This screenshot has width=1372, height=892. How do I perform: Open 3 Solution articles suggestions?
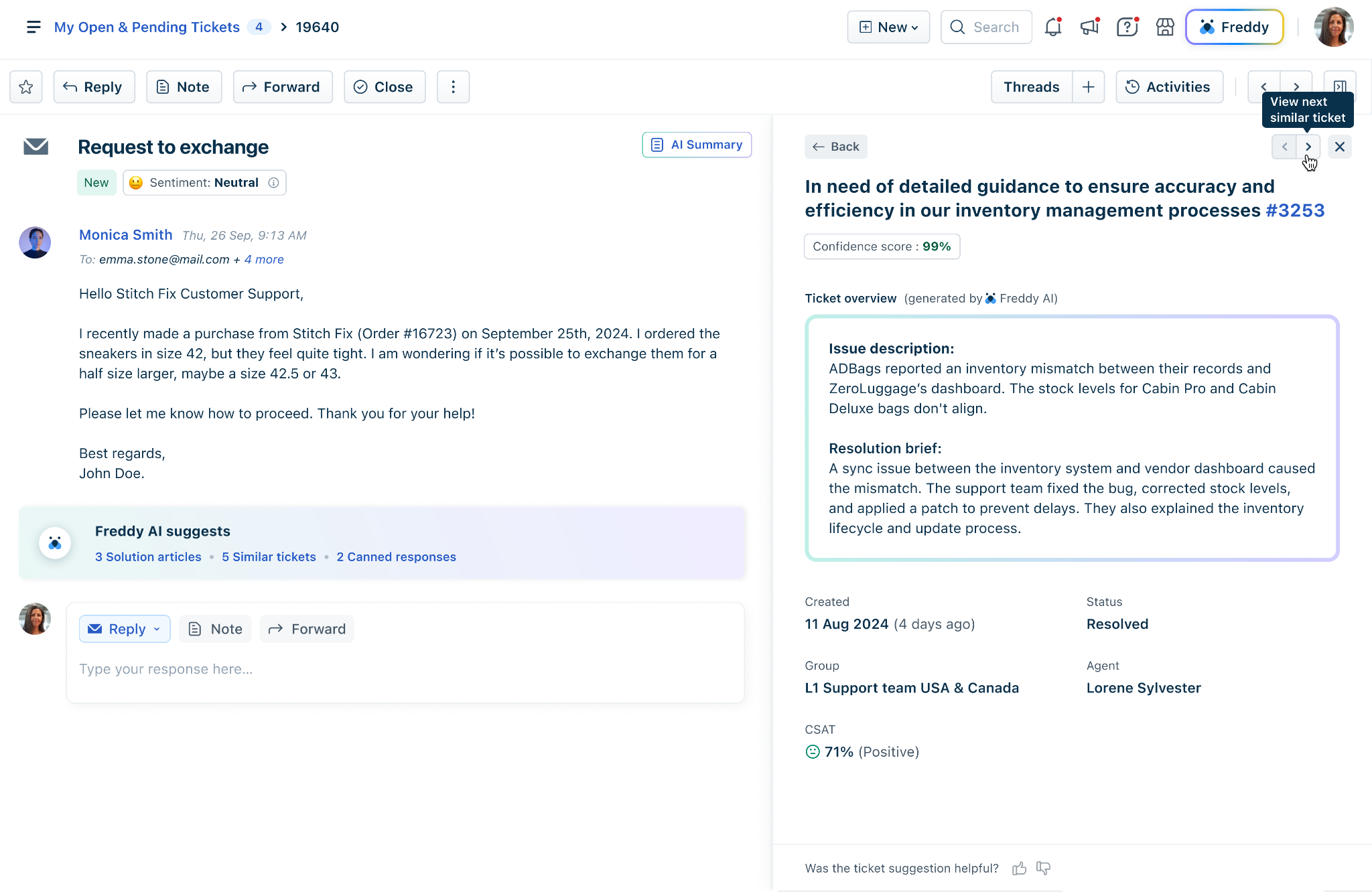(x=148, y=556)
